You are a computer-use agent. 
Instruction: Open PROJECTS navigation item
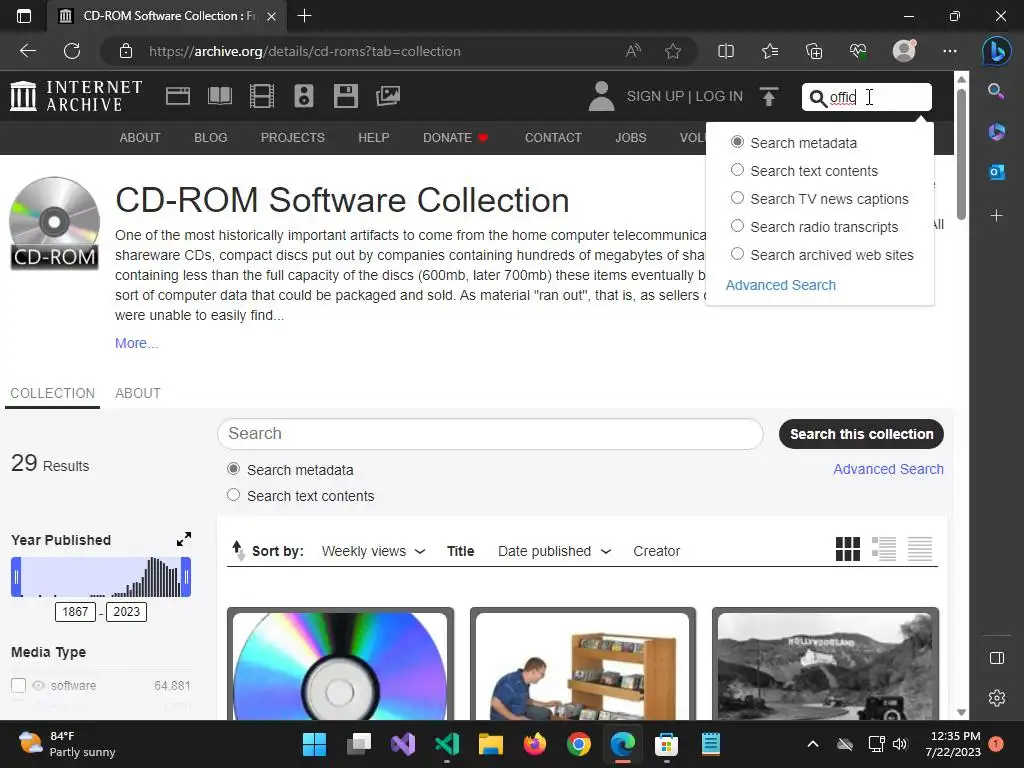tap(293, 137)
